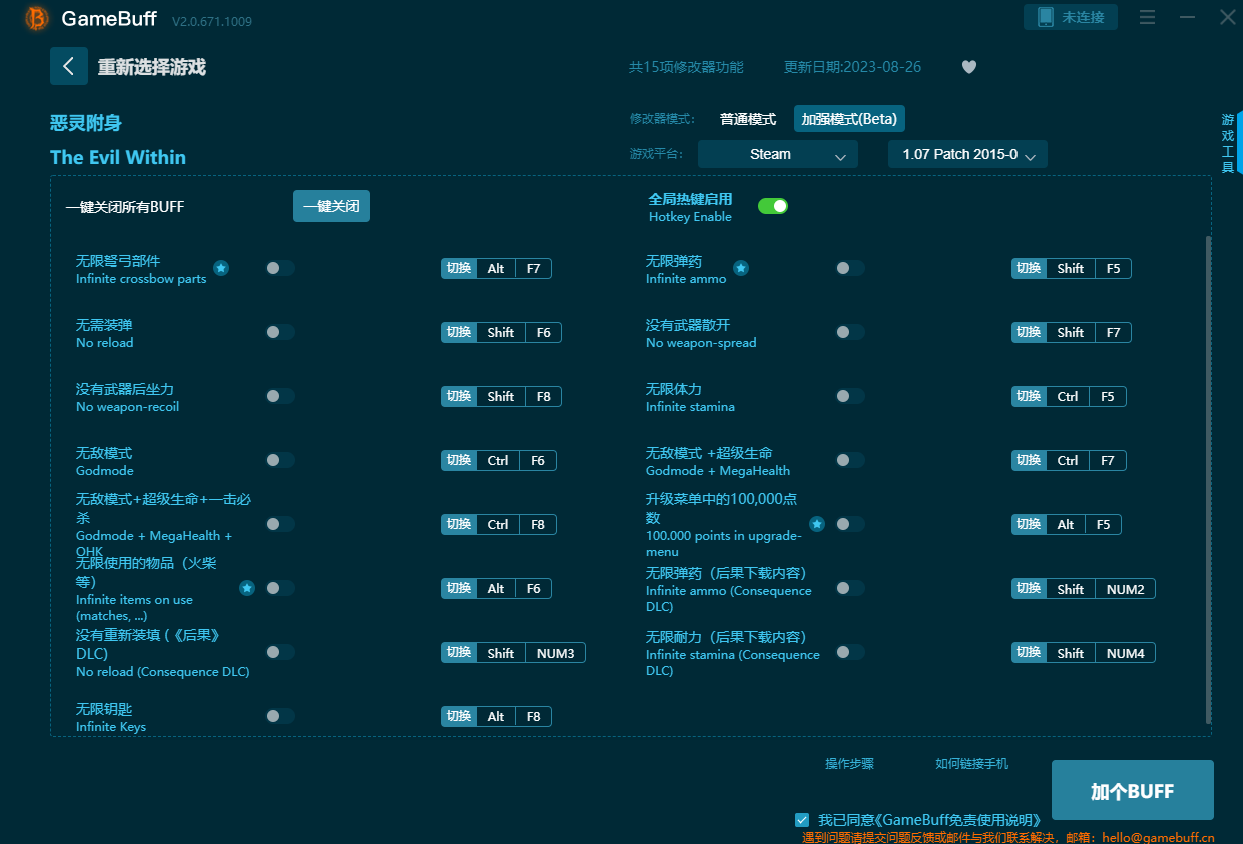This screenshot has height=844, width=1243.
Task: Turn on Godmode toggle
Action: [280, 460]
